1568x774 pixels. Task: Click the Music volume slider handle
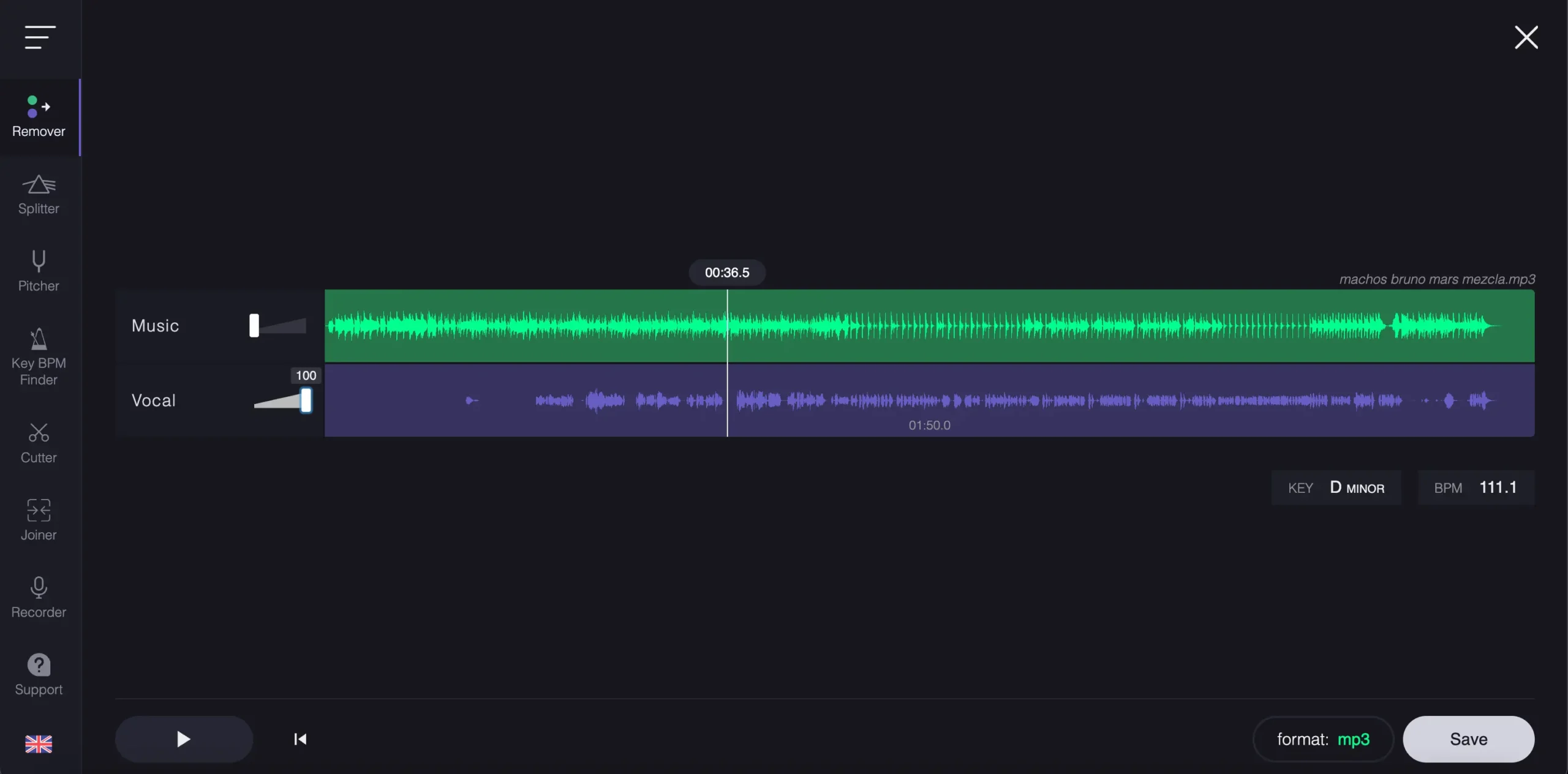coord(254,326)
